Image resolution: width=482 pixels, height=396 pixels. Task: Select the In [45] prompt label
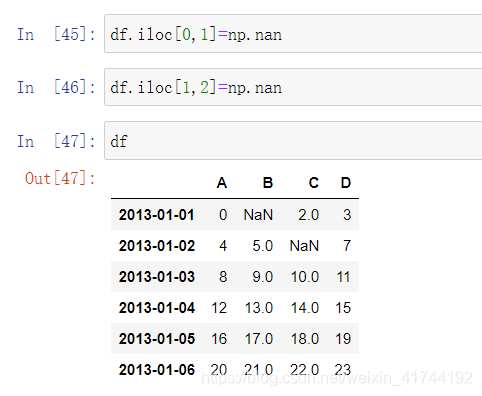(56, 34)
